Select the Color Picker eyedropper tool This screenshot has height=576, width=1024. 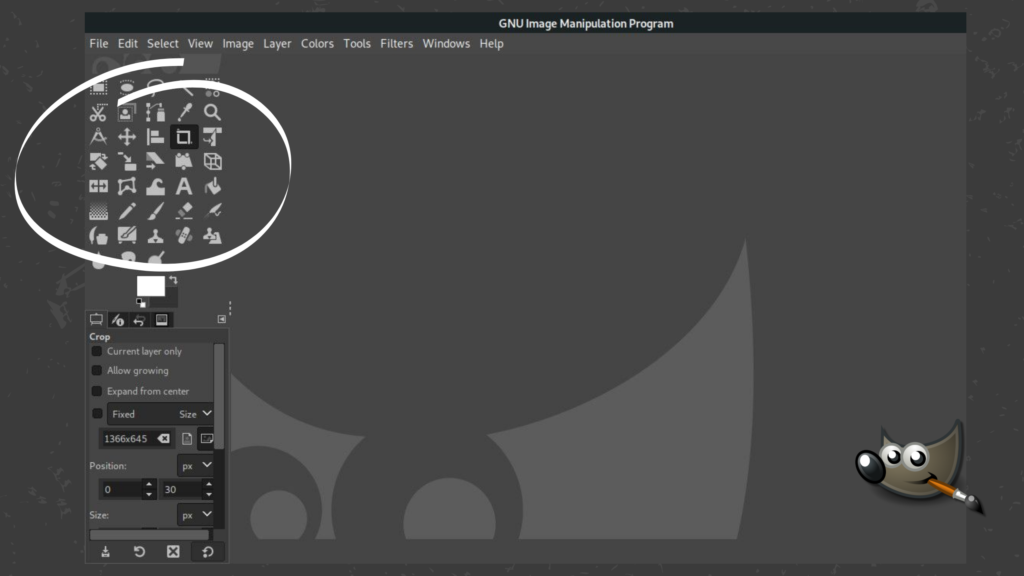coord(184,113)
